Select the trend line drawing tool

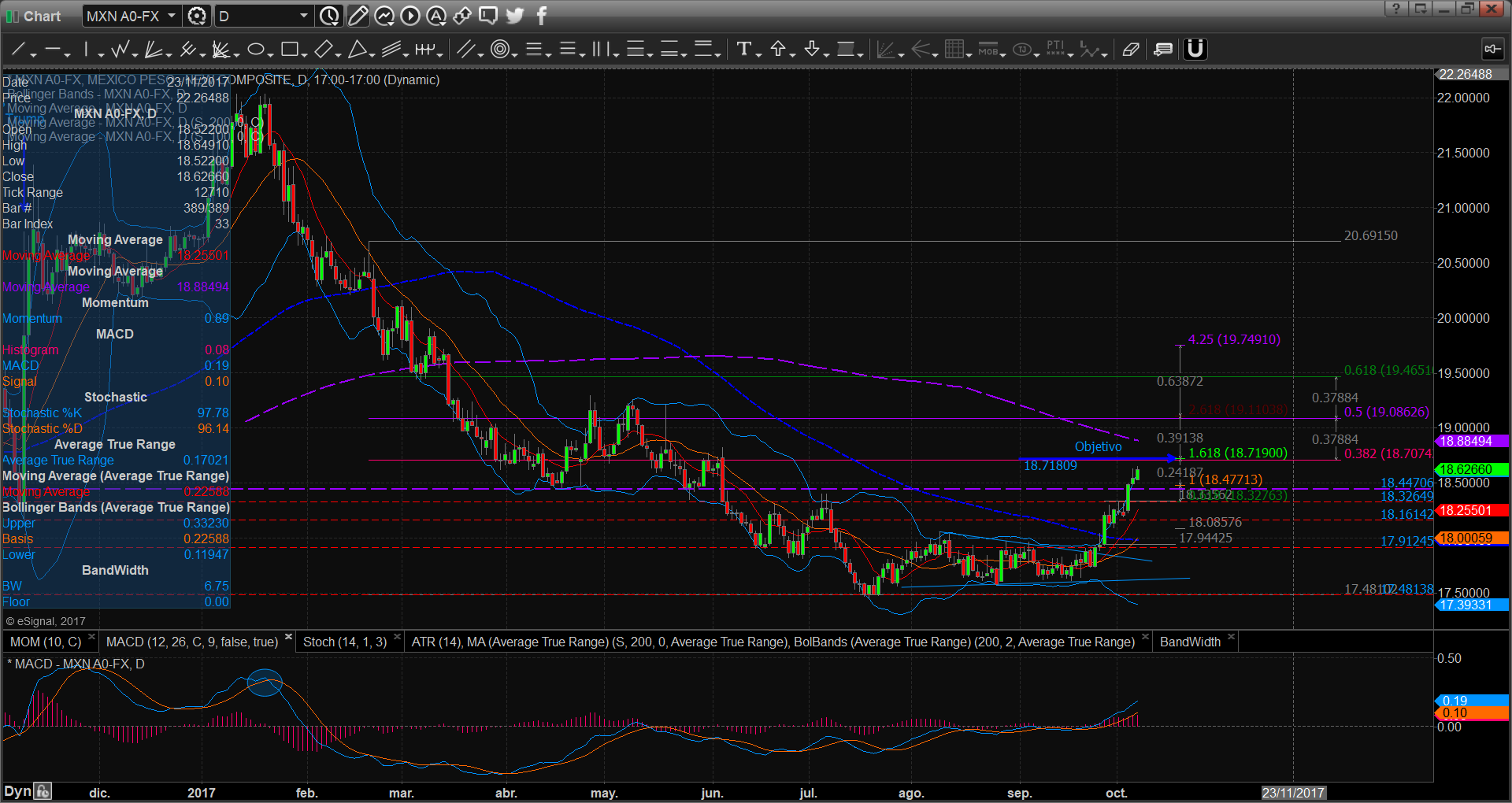[x=17, y=50]
